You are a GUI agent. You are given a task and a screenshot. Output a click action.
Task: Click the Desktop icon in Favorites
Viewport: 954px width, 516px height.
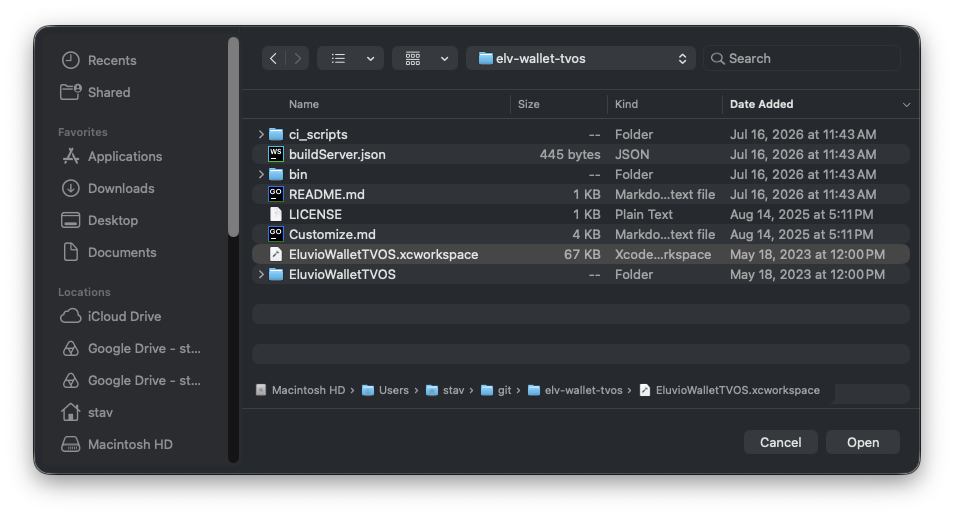(x=71, y=220)
